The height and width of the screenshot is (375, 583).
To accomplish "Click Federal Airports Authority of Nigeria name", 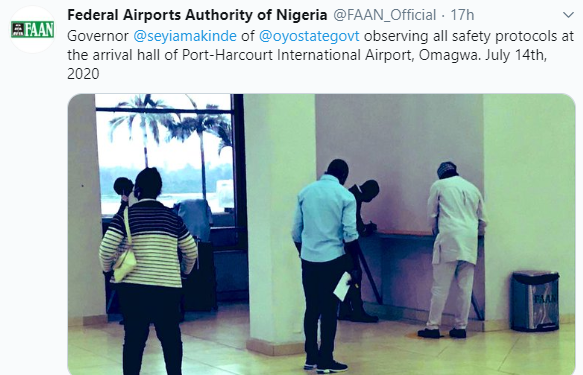I will point(197,15).
